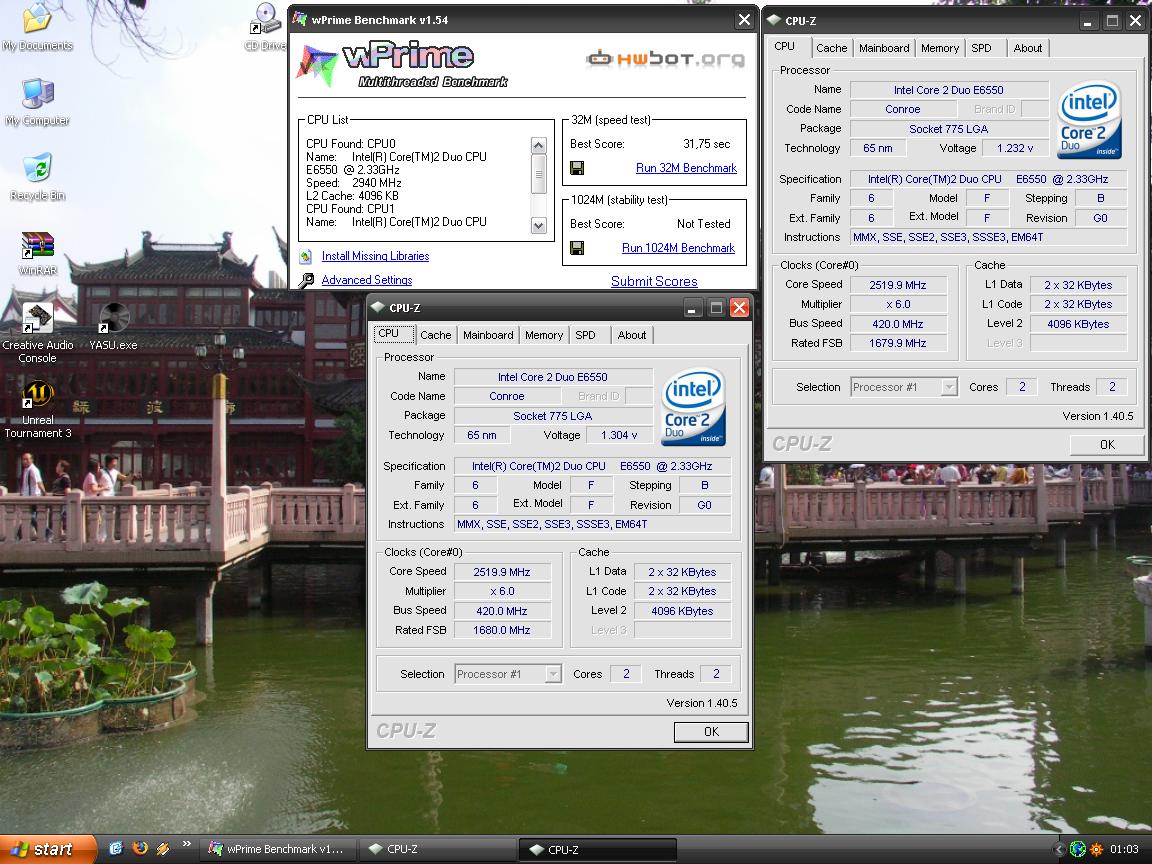Switch to Cache tab in right CPU-Z window
This screenshot has width=1152, height=864.
(x=832, y=48)
